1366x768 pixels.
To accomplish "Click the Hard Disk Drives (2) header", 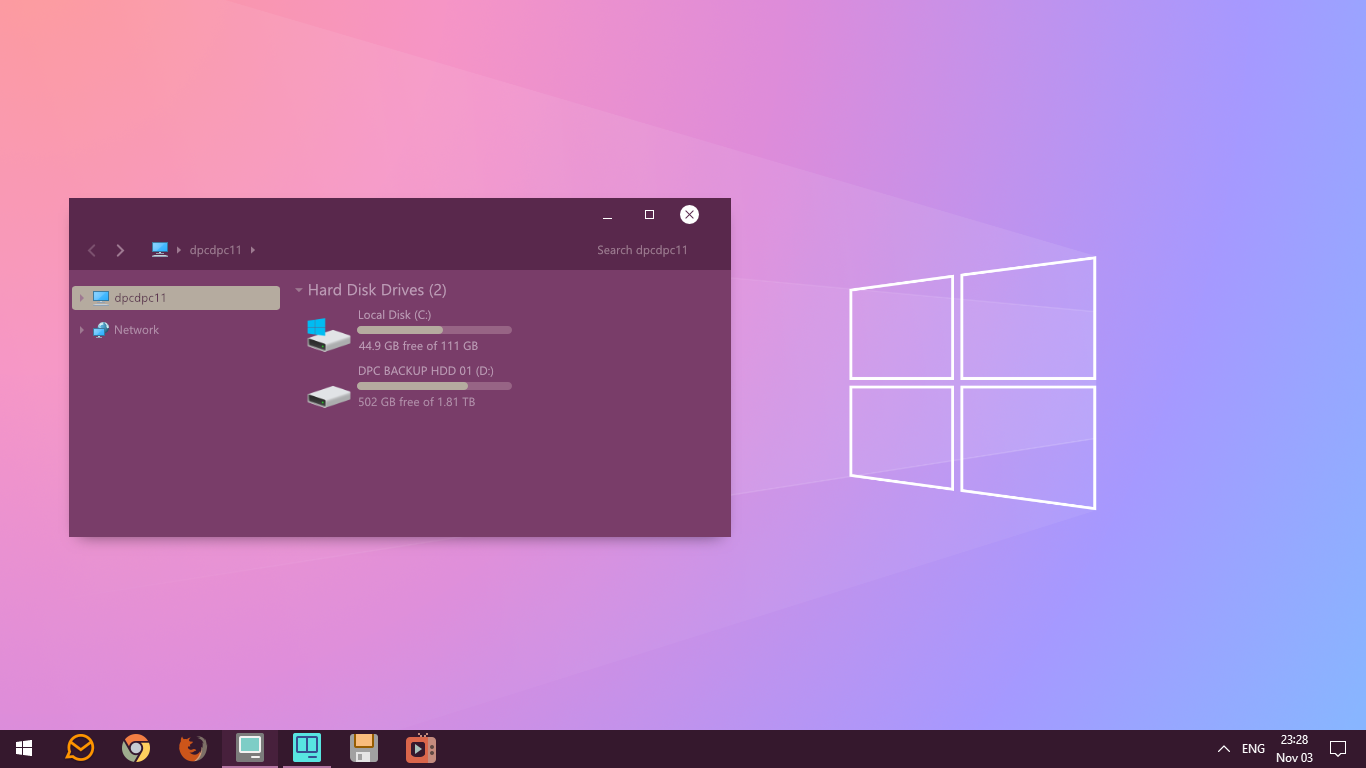I will coord(377,290).
